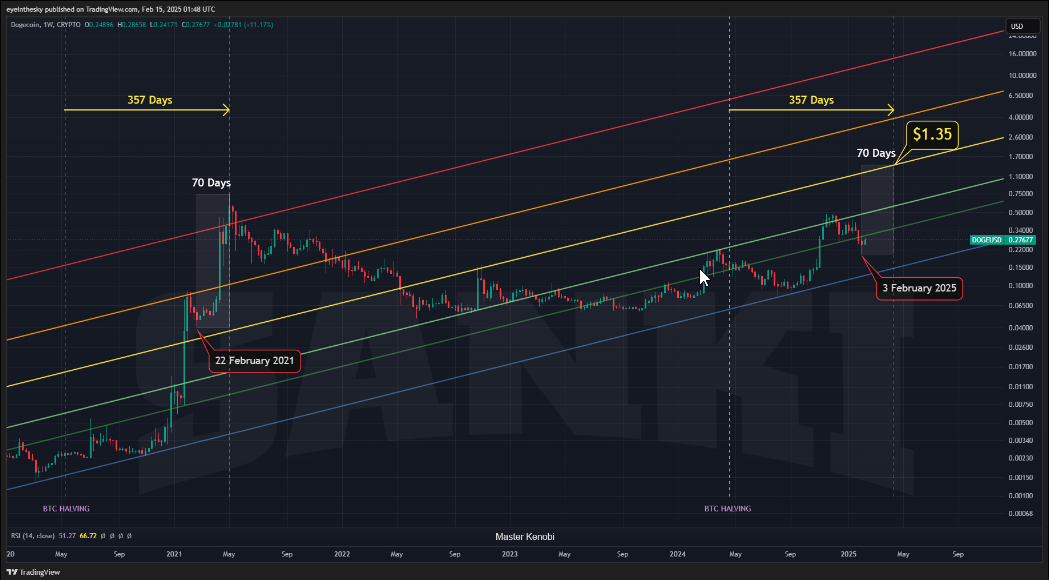Click the left 357 Days arrow label
Image resolution: width=1049 pixels, height=580 pixels.
148,100
